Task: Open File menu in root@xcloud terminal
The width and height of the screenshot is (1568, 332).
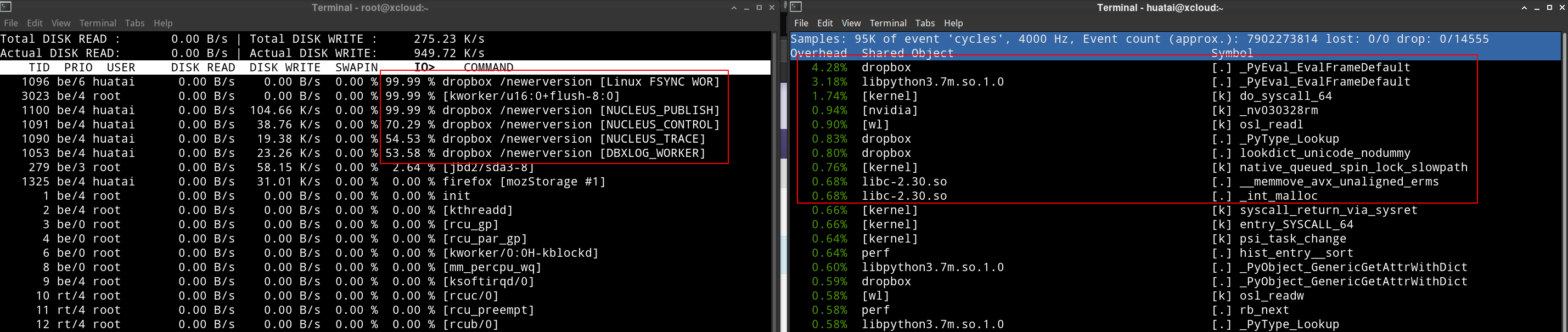Action: [11, 23]
